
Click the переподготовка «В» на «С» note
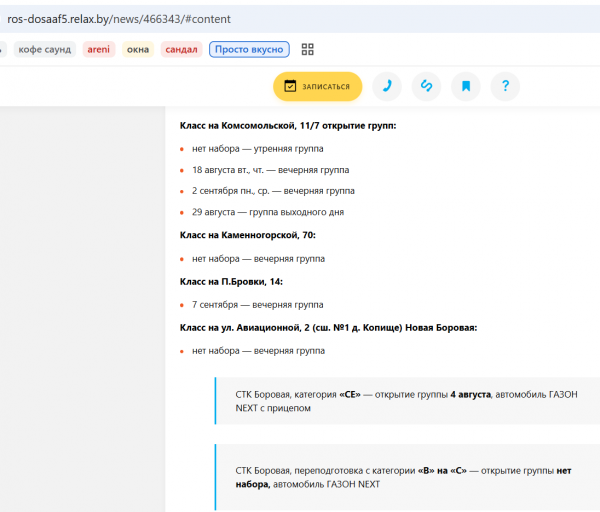tap(407, 477)
